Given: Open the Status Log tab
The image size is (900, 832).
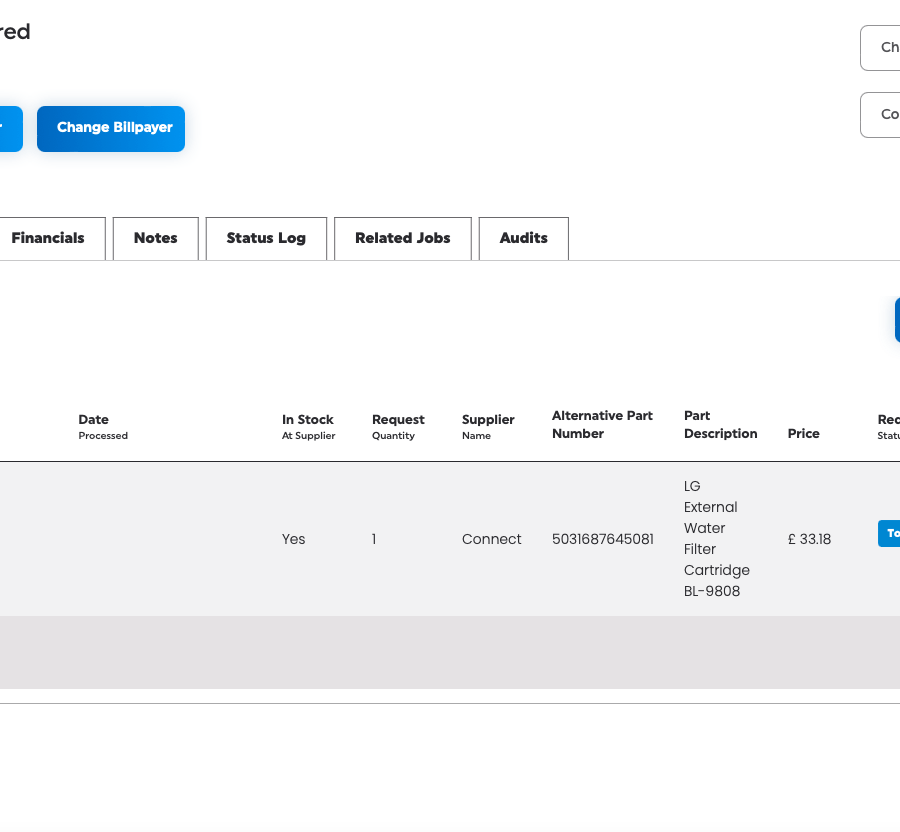Looking at the screenshot, I should (x=266, y=238).
